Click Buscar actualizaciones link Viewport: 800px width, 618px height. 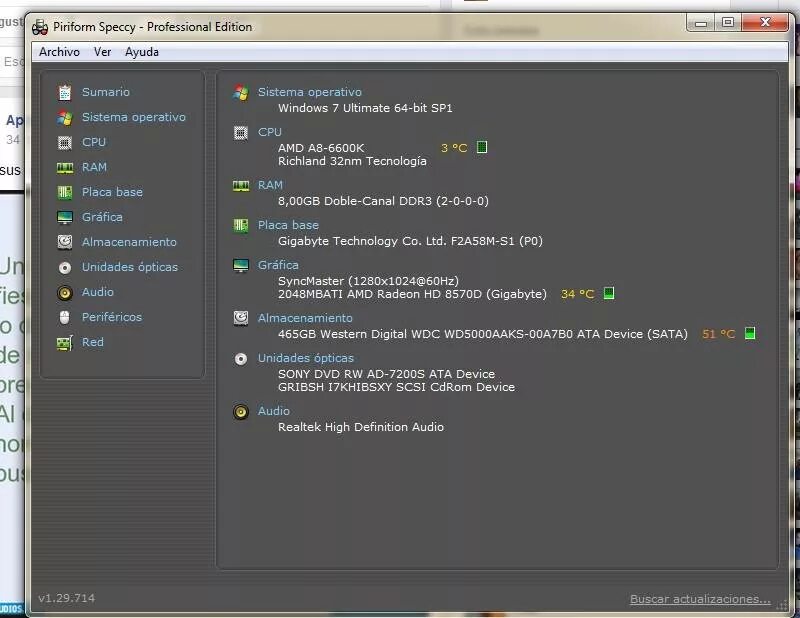pyautogui.click(x=700, y=600)
